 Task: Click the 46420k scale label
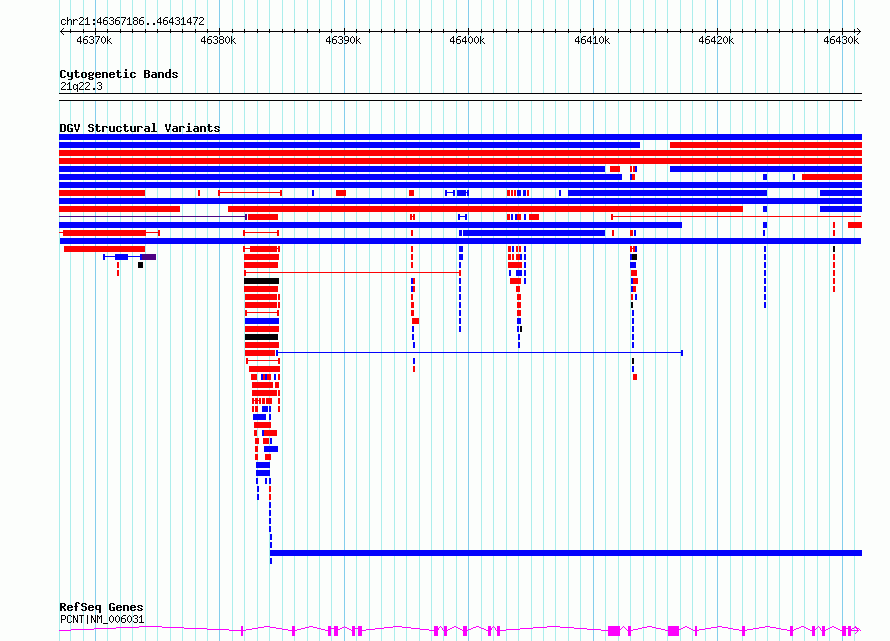[716, 40]
